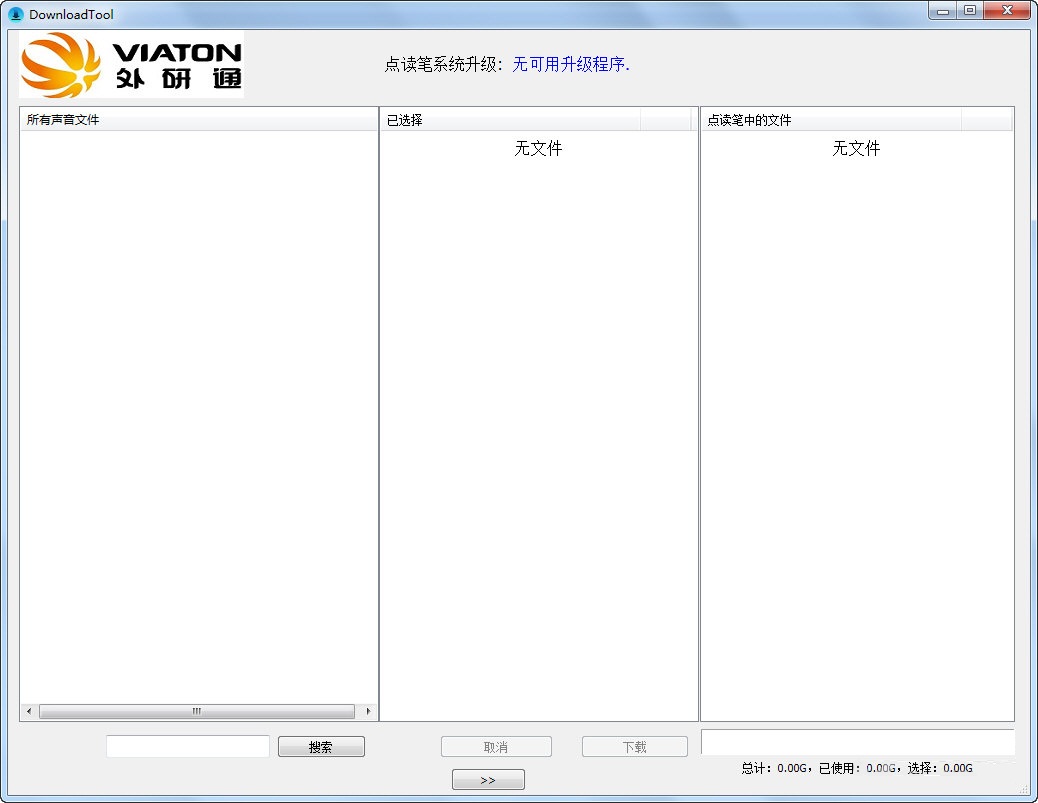Focus the search text field beside 搜索
This screenshot has width=1038, height=803.
[x=188, y=746]
